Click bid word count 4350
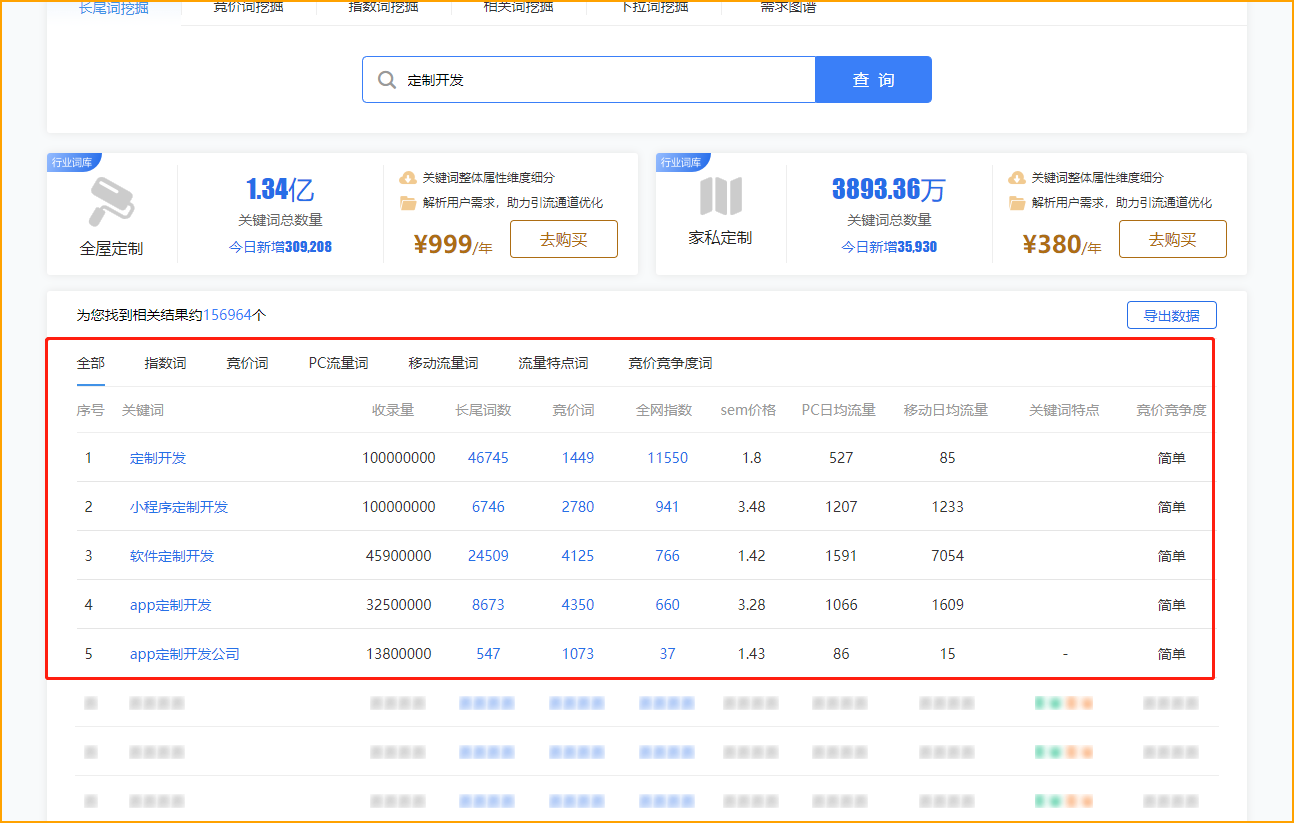The width and height of the screenshot is (1294, 823). [x=578, y=605]
